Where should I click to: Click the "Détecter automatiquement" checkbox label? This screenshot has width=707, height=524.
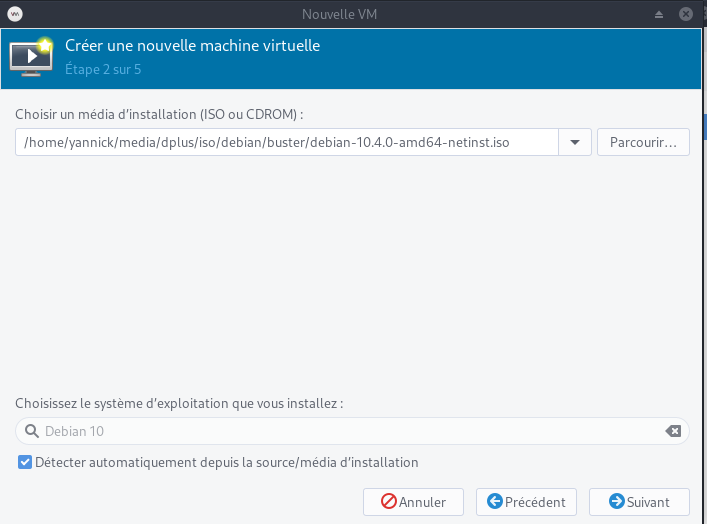226,463
